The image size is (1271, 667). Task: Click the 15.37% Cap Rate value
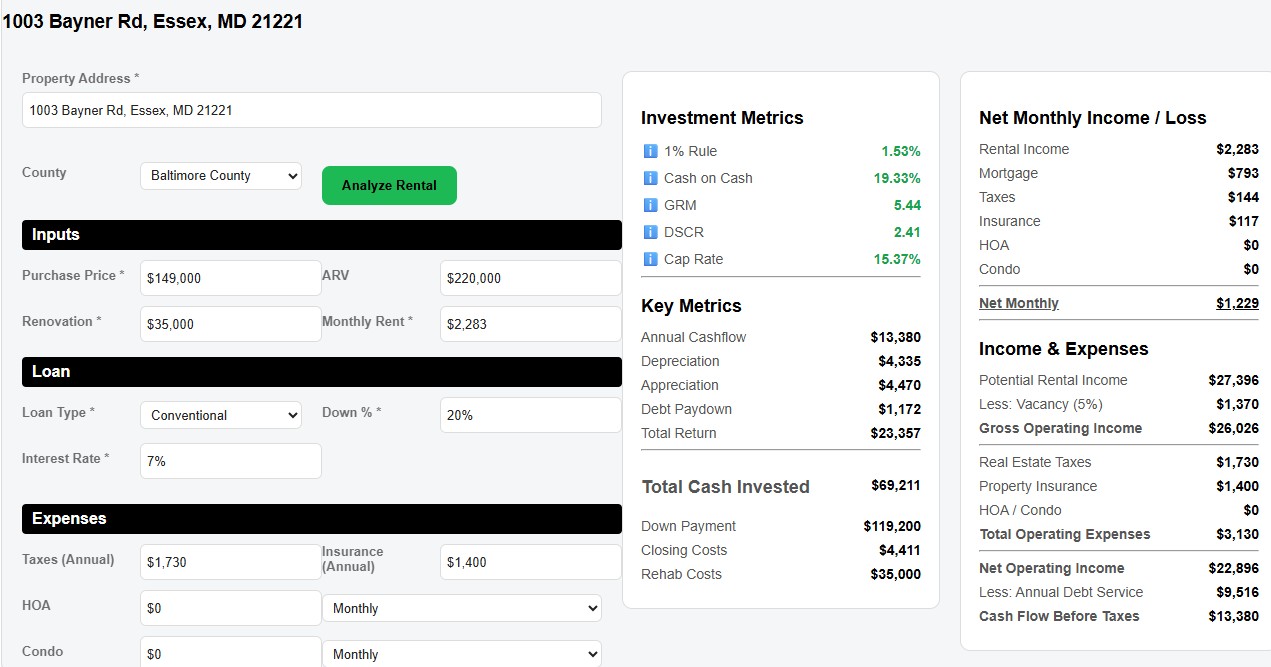897,259
